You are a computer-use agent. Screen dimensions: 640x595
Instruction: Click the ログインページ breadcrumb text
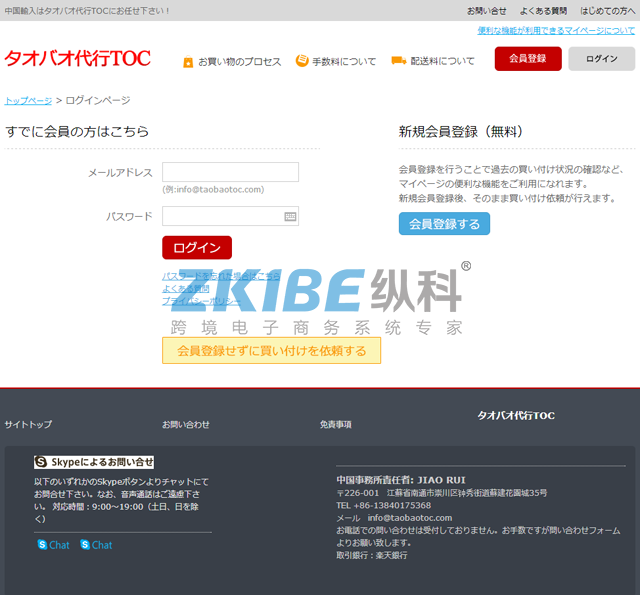click(x=98, y=100)
